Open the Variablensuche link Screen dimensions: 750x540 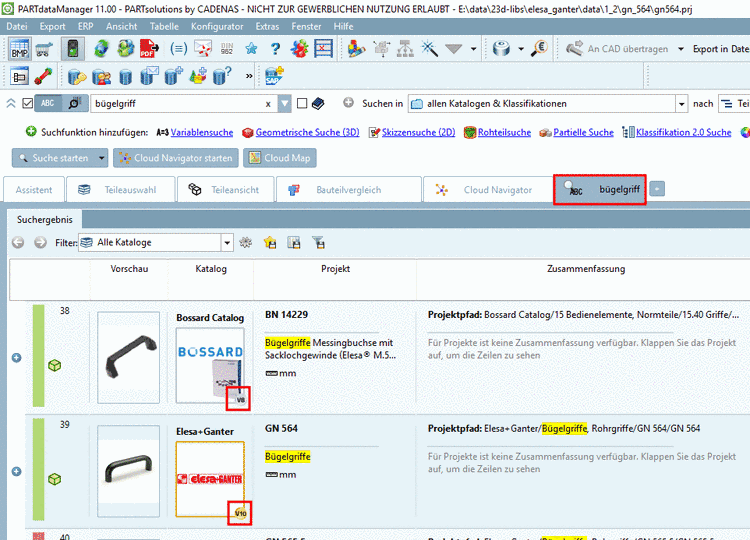pos(202,132)
